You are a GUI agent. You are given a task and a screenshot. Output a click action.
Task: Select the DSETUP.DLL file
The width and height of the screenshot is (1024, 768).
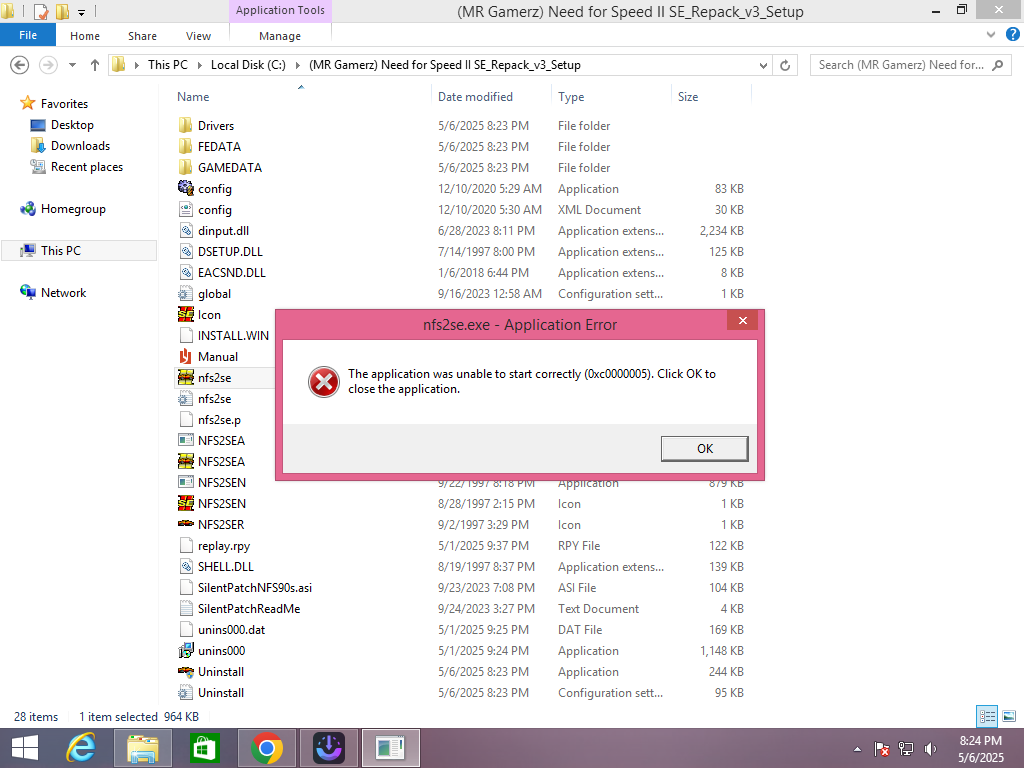click(x=230, y=251)
